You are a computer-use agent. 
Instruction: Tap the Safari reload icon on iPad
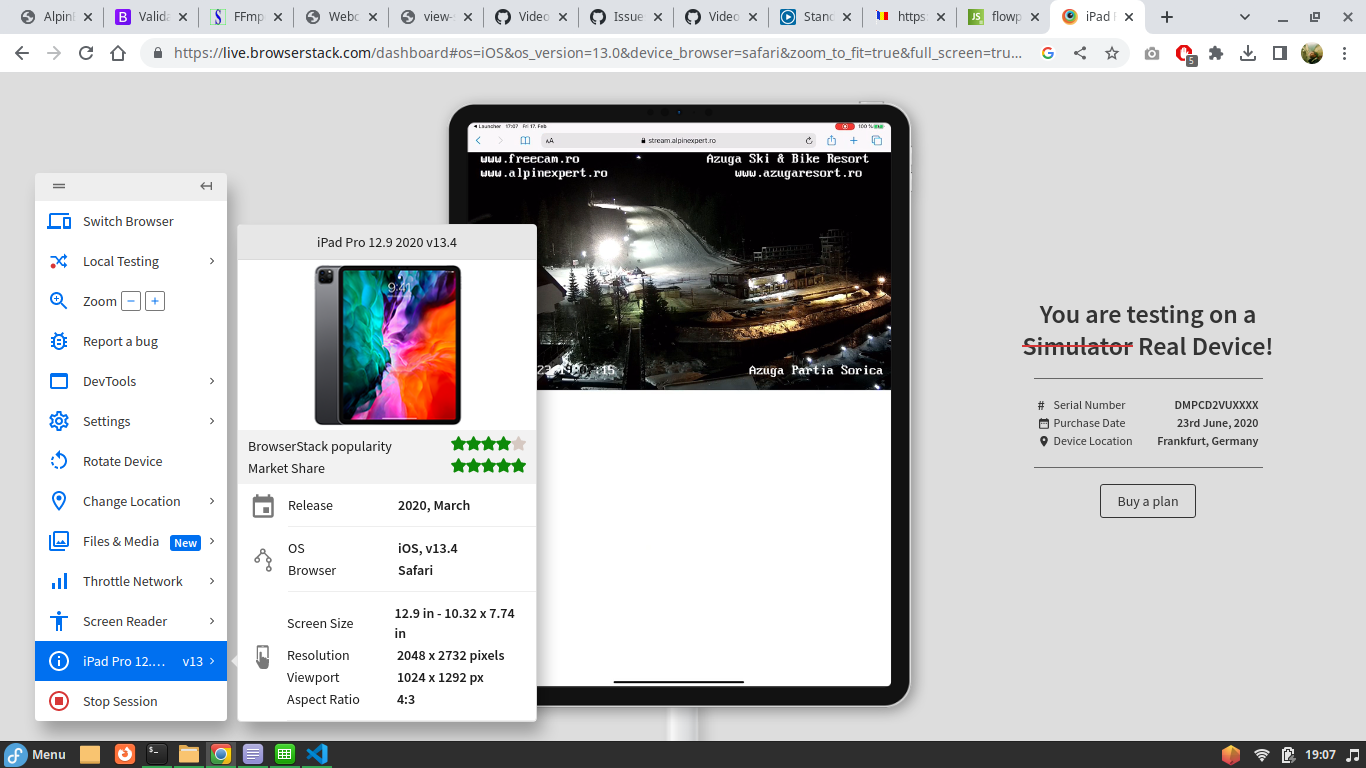pyautogui.click(x=809, y=141)
